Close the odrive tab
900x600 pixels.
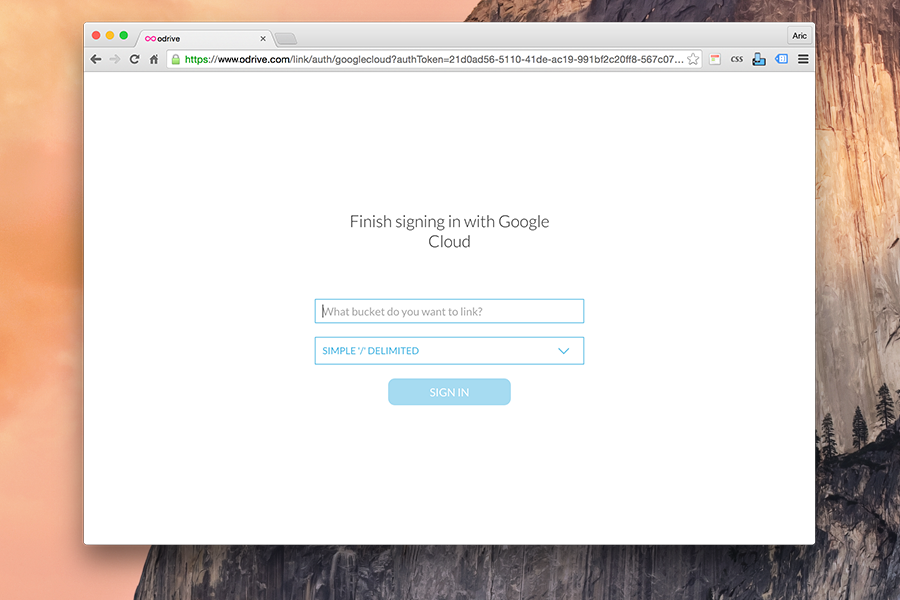(x=263, y=38)
